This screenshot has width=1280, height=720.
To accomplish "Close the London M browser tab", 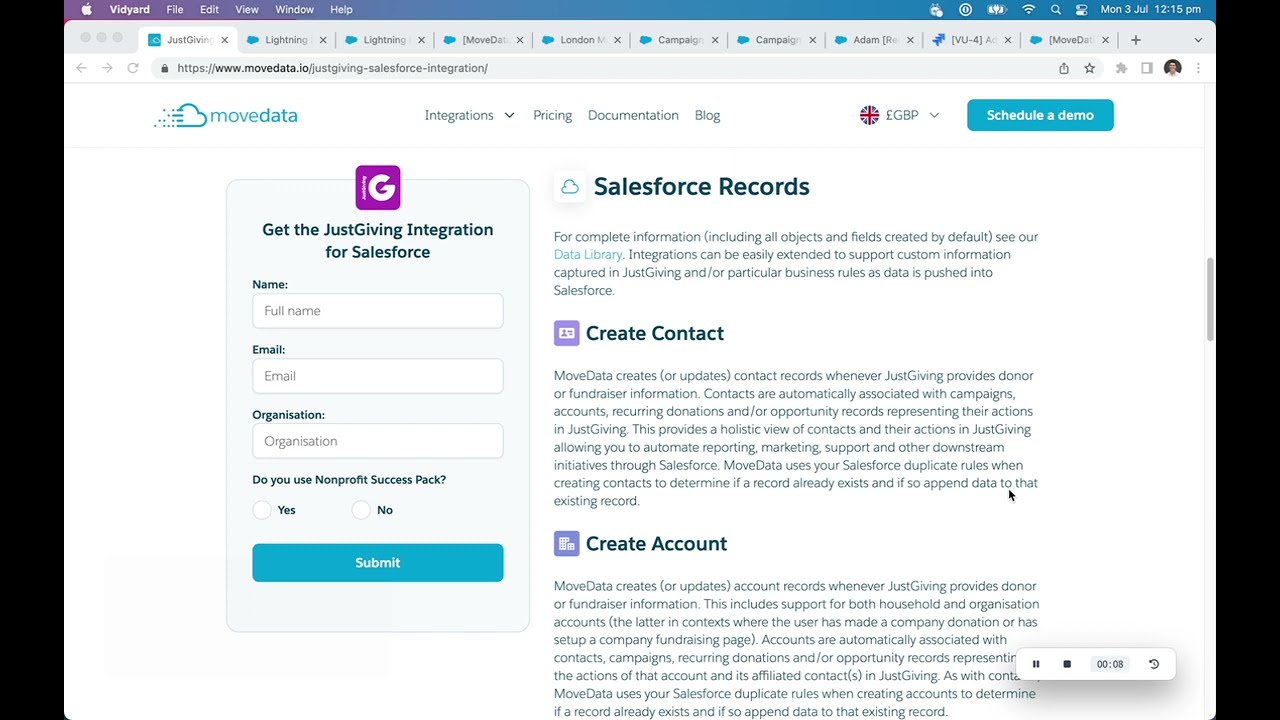I will click(617, 40).
